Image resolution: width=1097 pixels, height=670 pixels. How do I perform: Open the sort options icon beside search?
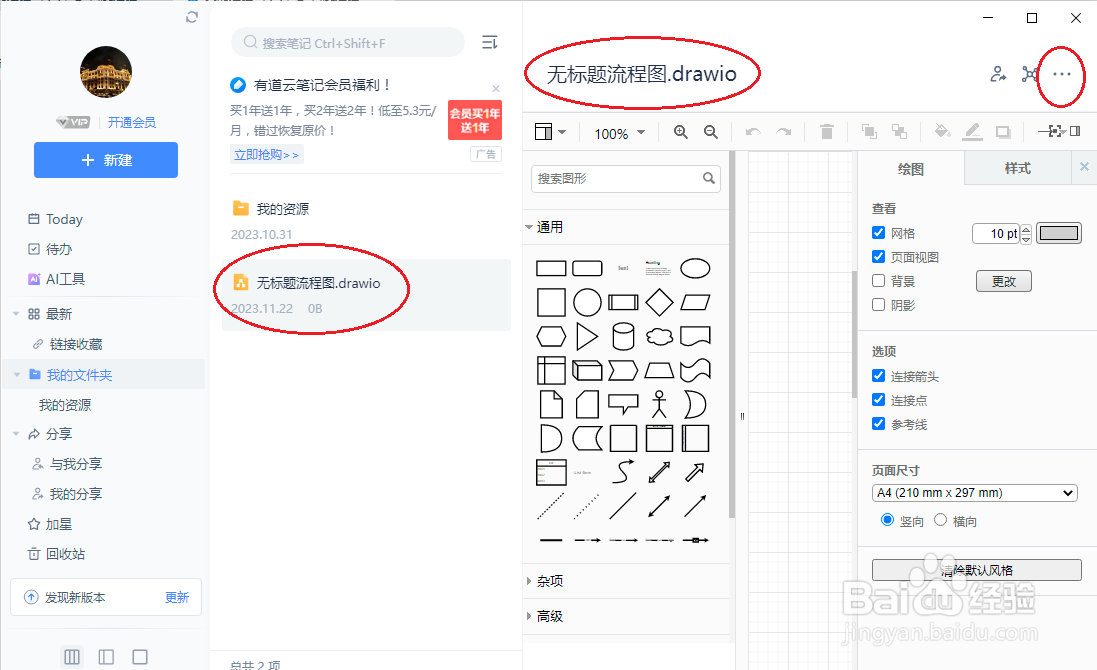490,42
